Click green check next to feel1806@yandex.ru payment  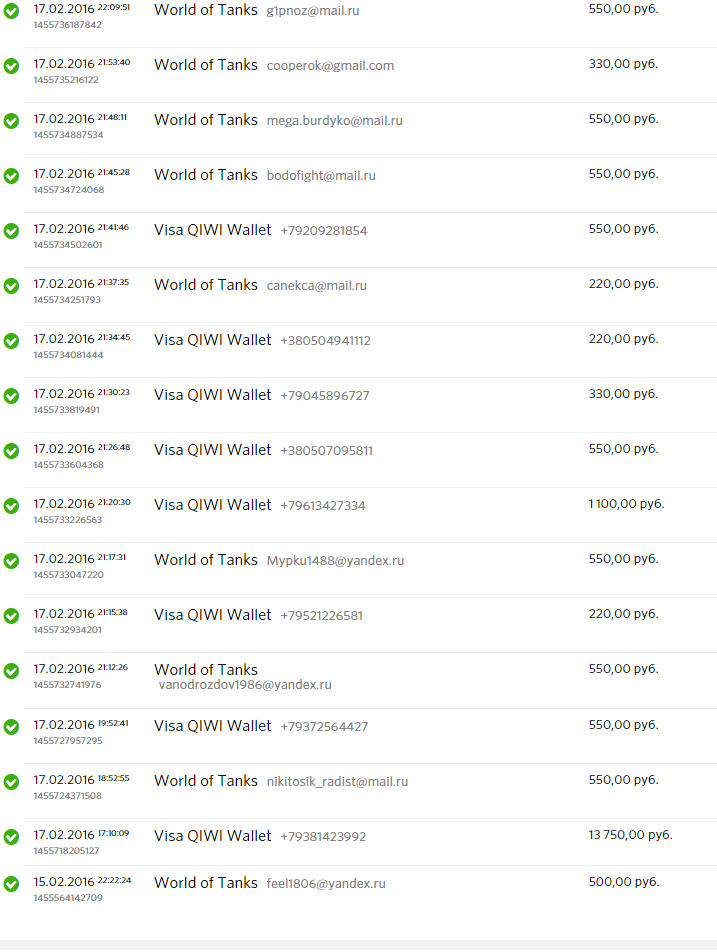[x=11, y=883]
